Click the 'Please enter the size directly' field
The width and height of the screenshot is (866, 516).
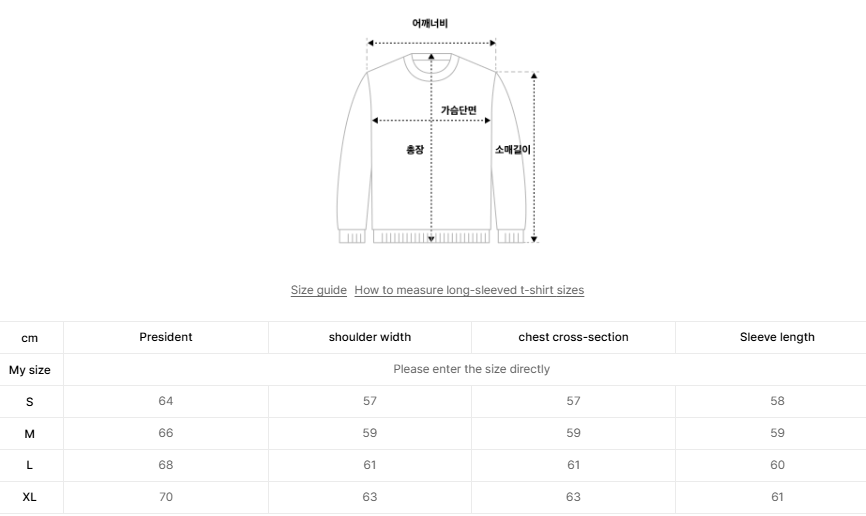[x=471, y=369]
